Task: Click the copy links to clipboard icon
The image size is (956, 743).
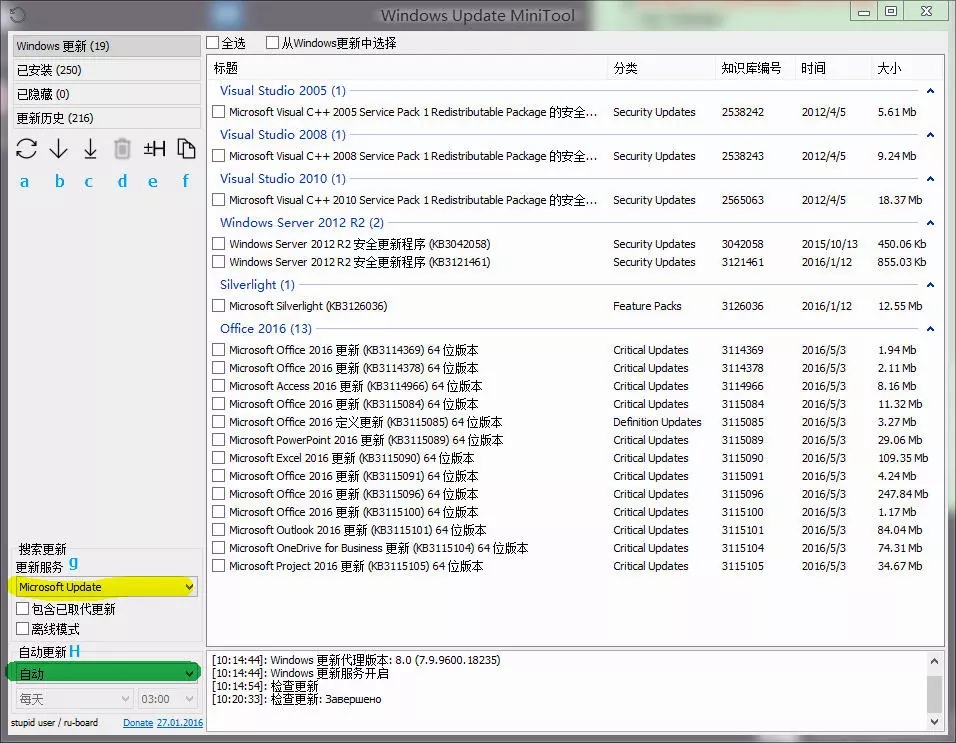Action: click(x=186, y=149)
